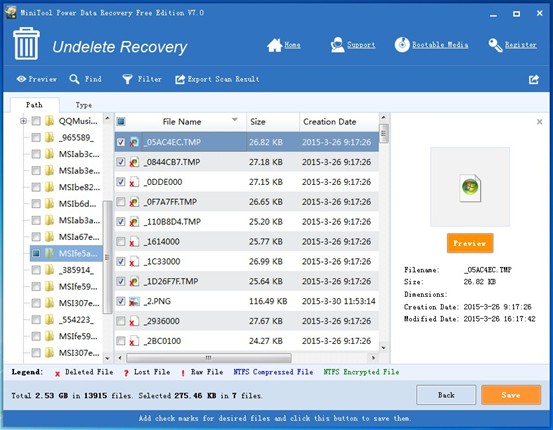Click the file thumbnail in preview pane

470,187
